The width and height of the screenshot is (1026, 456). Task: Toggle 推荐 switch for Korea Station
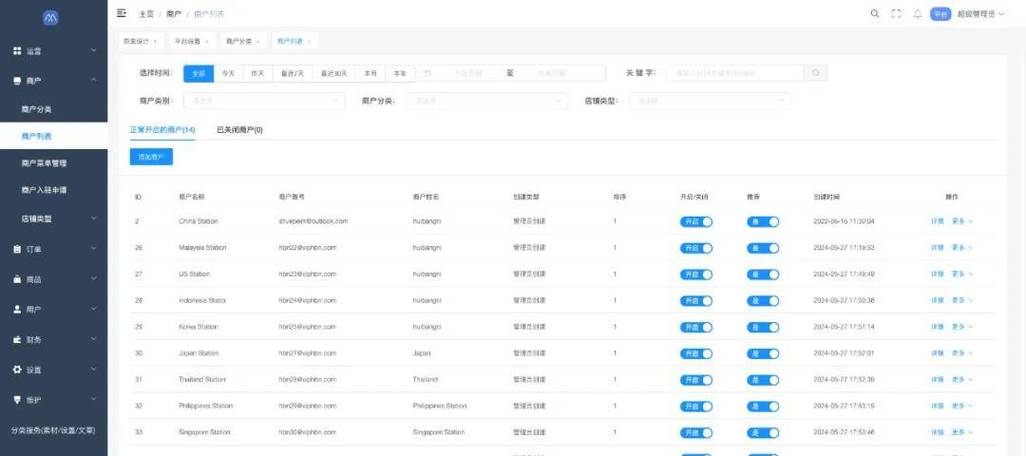click(763, 327)
